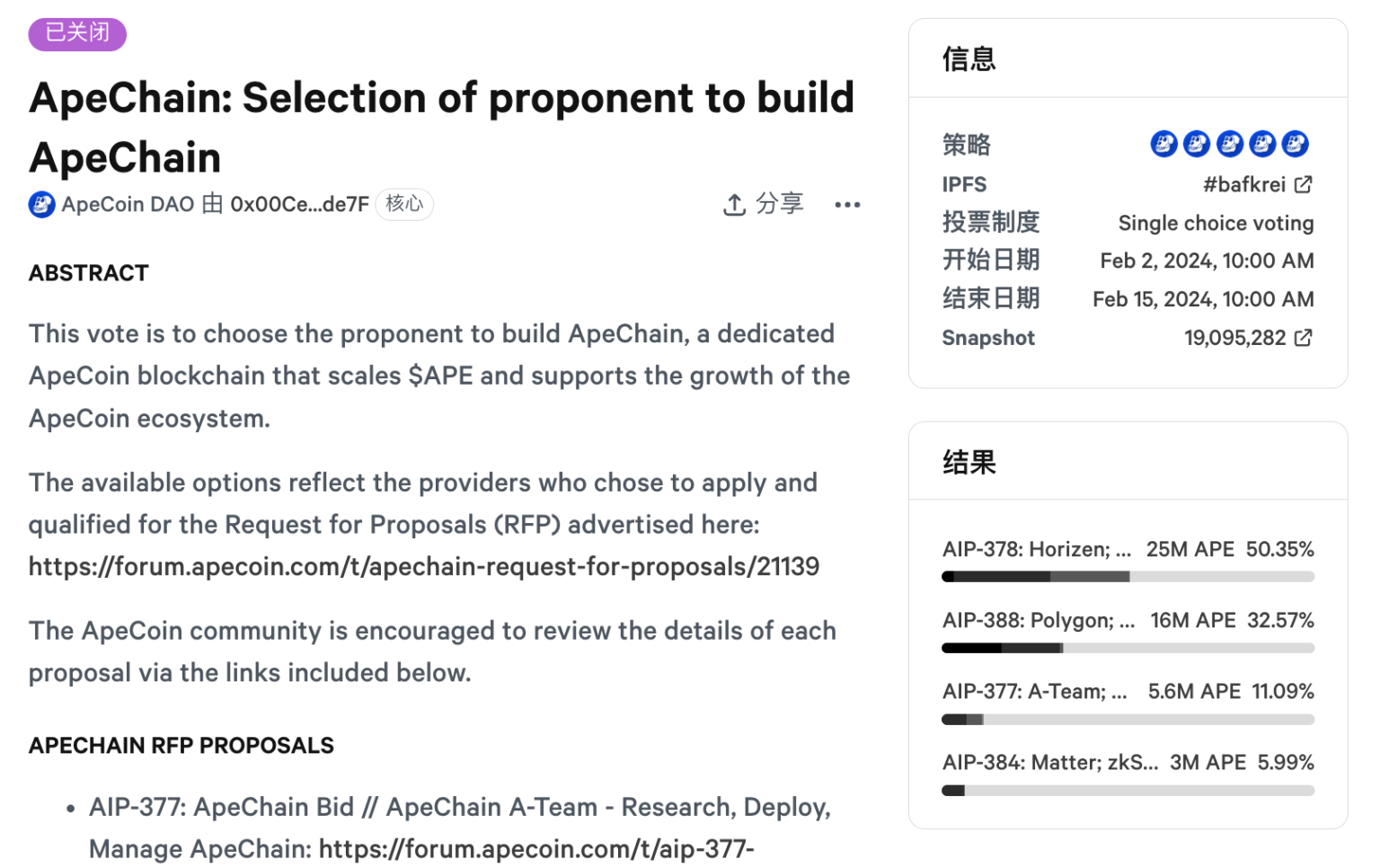Select the 0x00Ce...de7F author name

coord(299,205)
